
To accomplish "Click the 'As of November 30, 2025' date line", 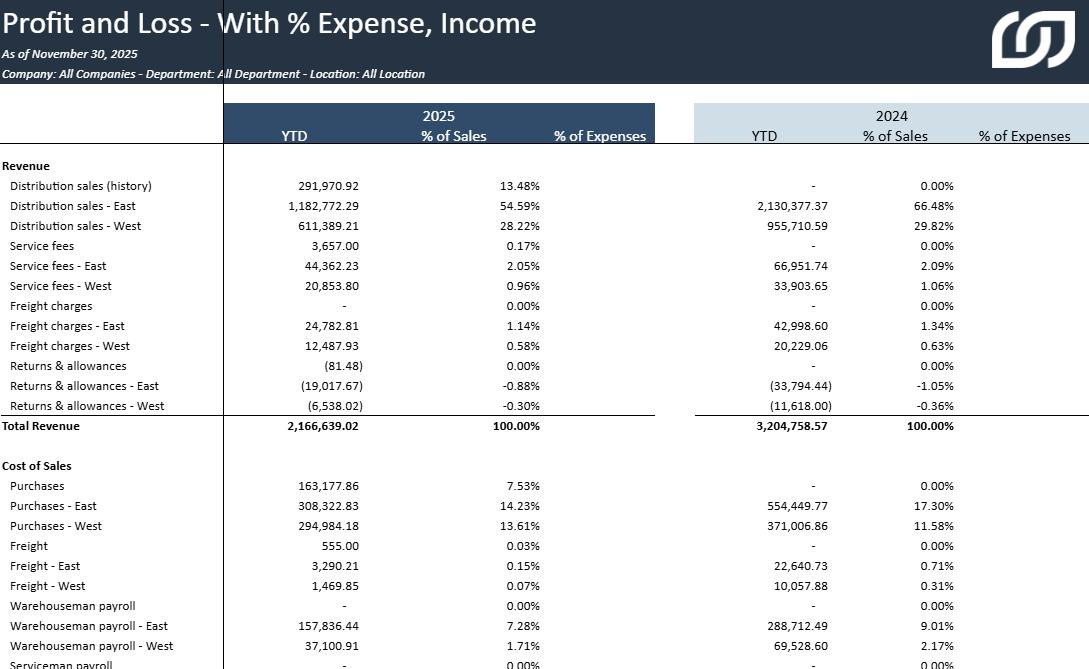I will pyautogui.click(x=69, y=54).
